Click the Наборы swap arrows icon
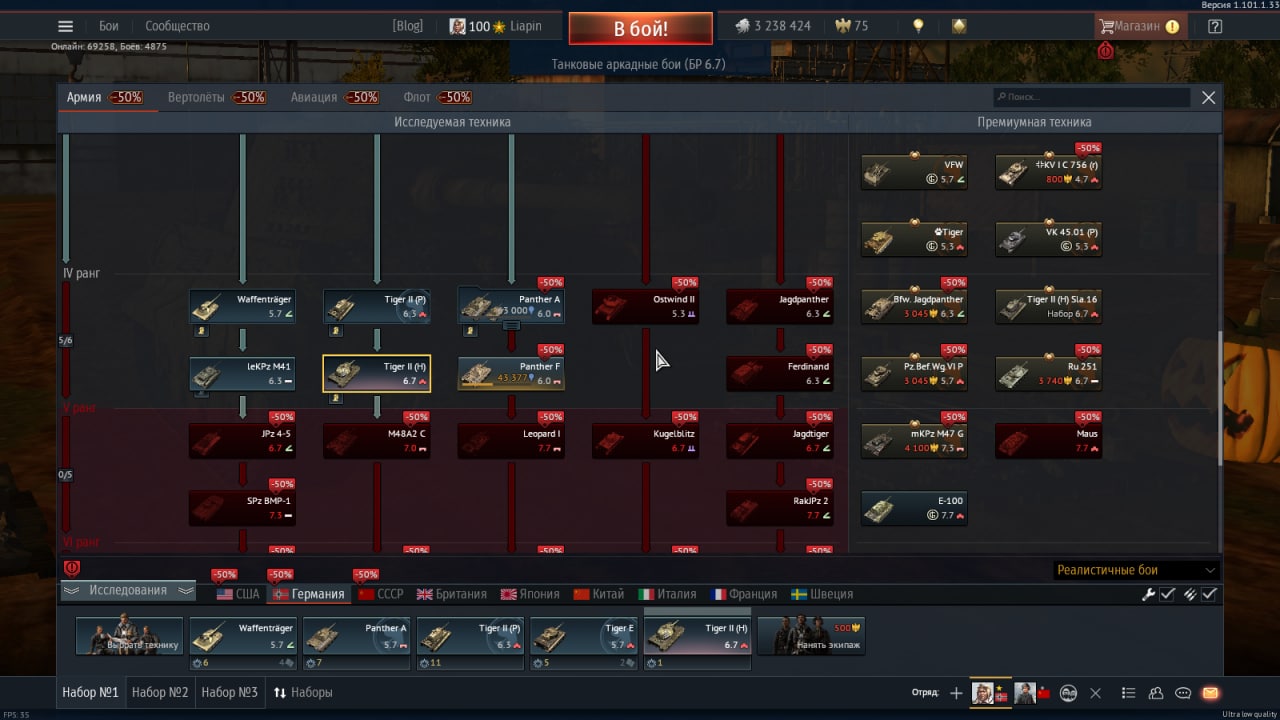This screenshot has height=720, width=1280. [280, 692]
